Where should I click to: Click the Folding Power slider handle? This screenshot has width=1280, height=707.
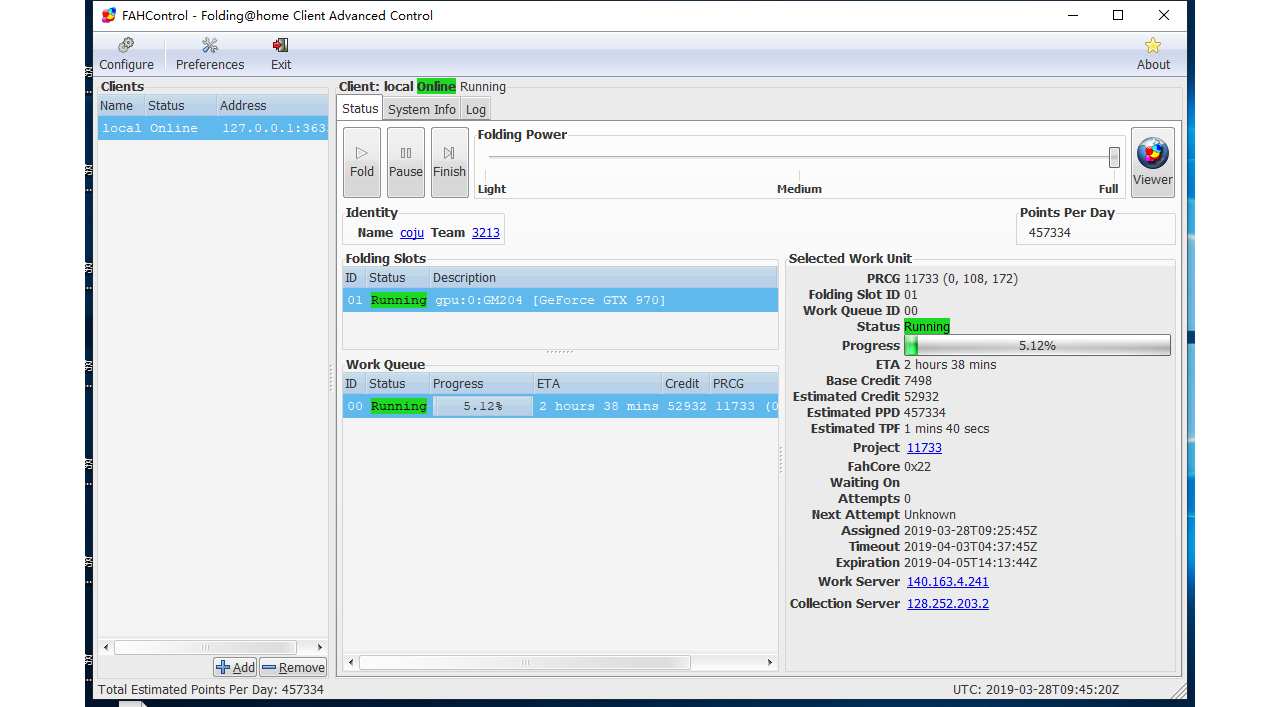coord(1114,157)
